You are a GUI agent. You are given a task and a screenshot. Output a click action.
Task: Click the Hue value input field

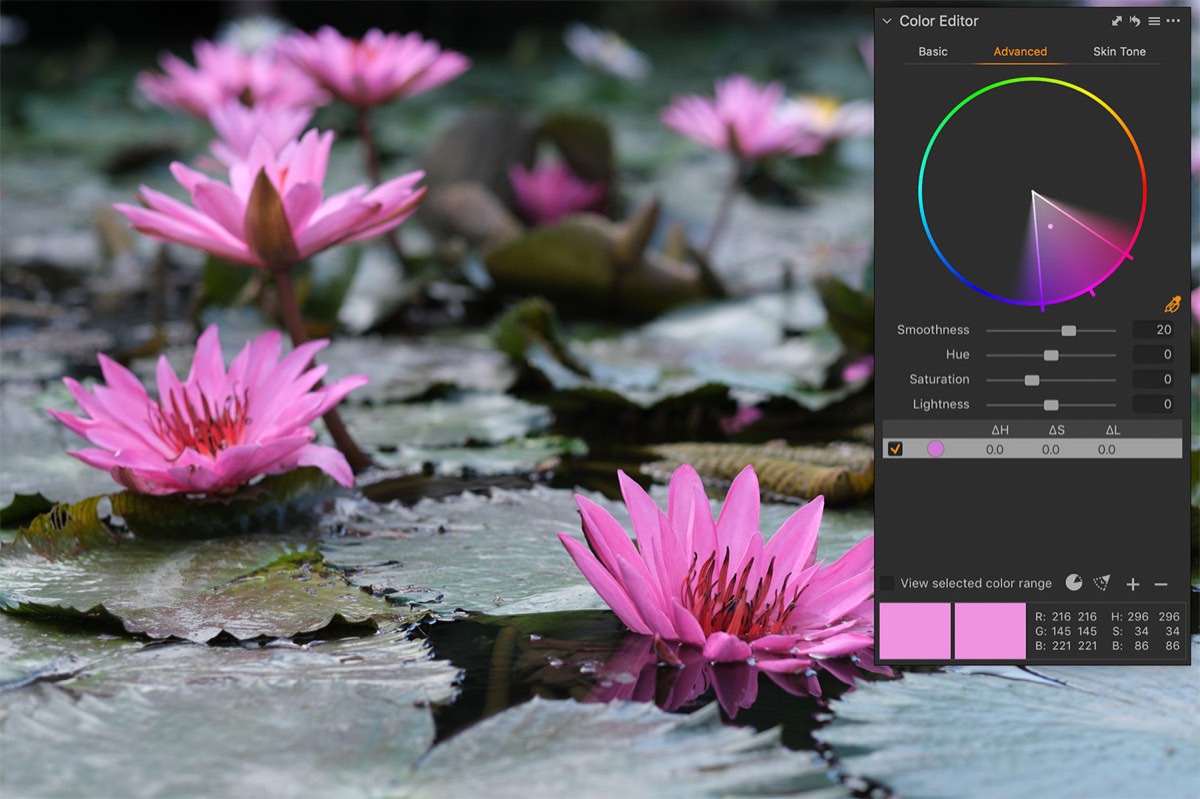[x=1157, y=354]
